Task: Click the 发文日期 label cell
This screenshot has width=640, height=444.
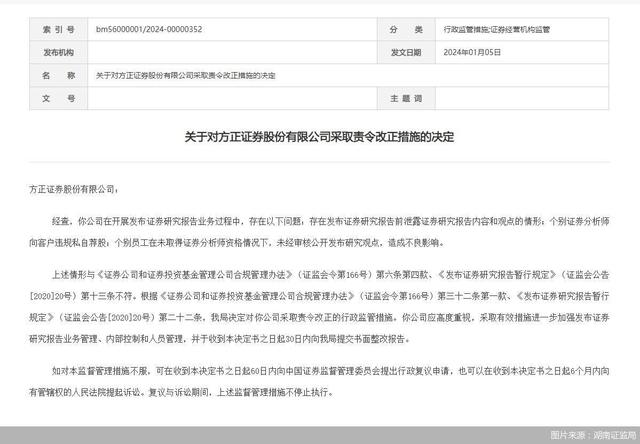Action: 407,52
